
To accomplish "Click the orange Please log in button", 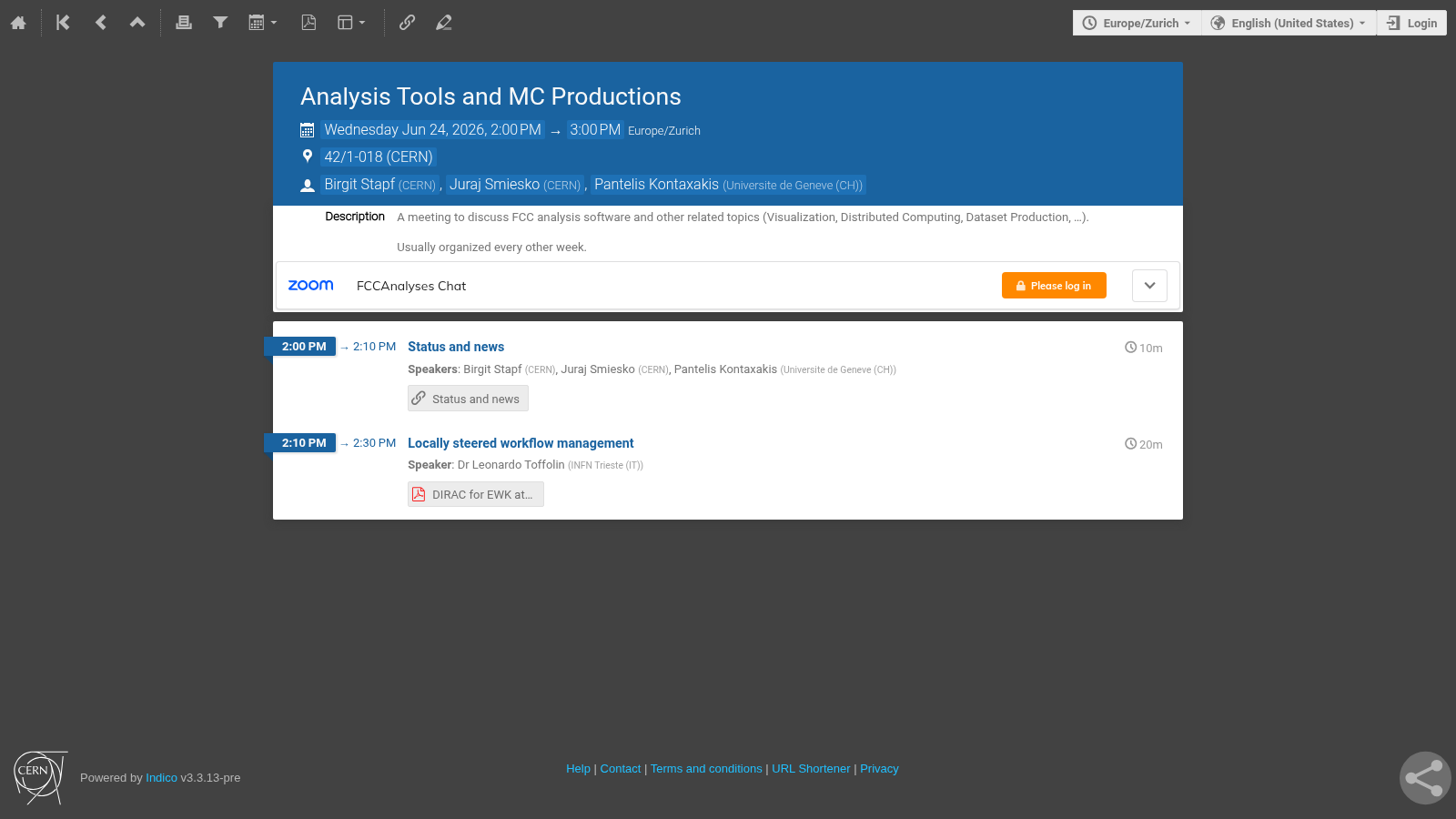I will [1054, 286].
